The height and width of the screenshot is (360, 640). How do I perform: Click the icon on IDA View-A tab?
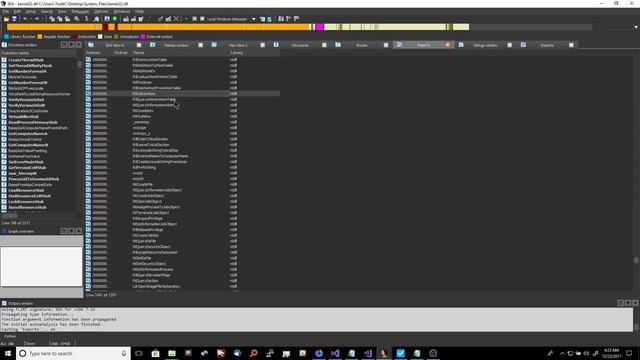tap(91, 45)
